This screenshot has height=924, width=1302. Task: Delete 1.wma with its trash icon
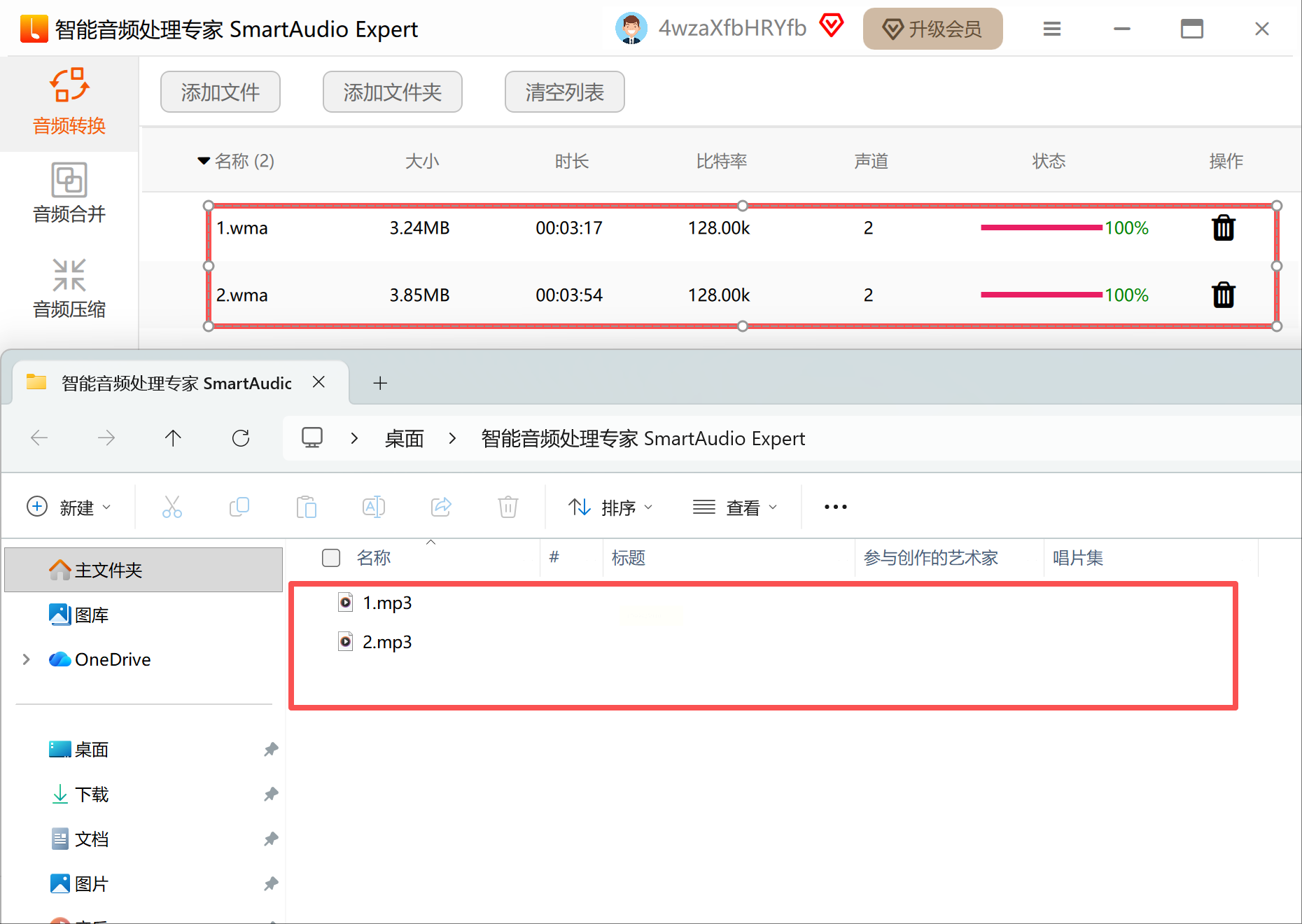tap(1223, 227)
